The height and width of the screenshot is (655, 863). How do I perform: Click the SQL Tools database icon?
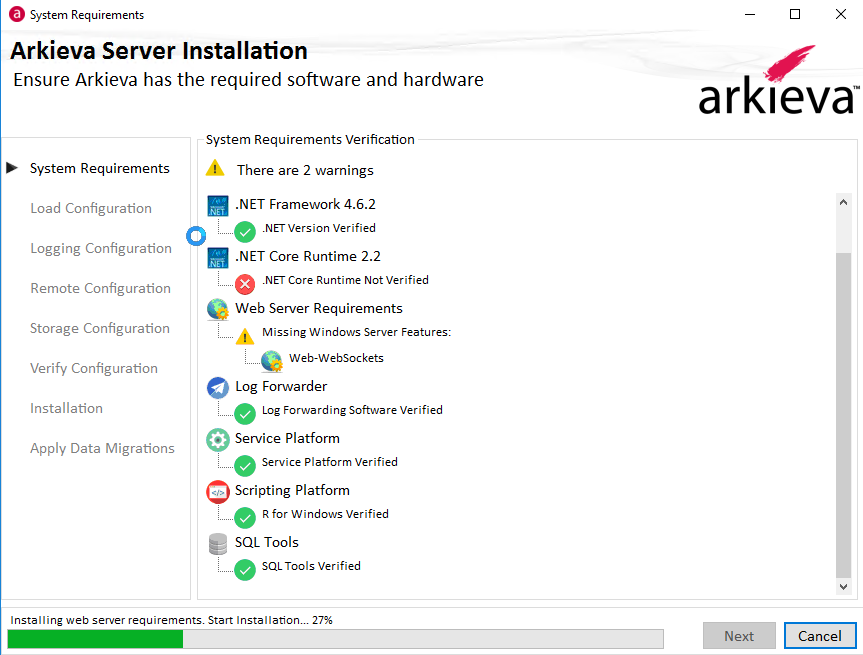218,544
